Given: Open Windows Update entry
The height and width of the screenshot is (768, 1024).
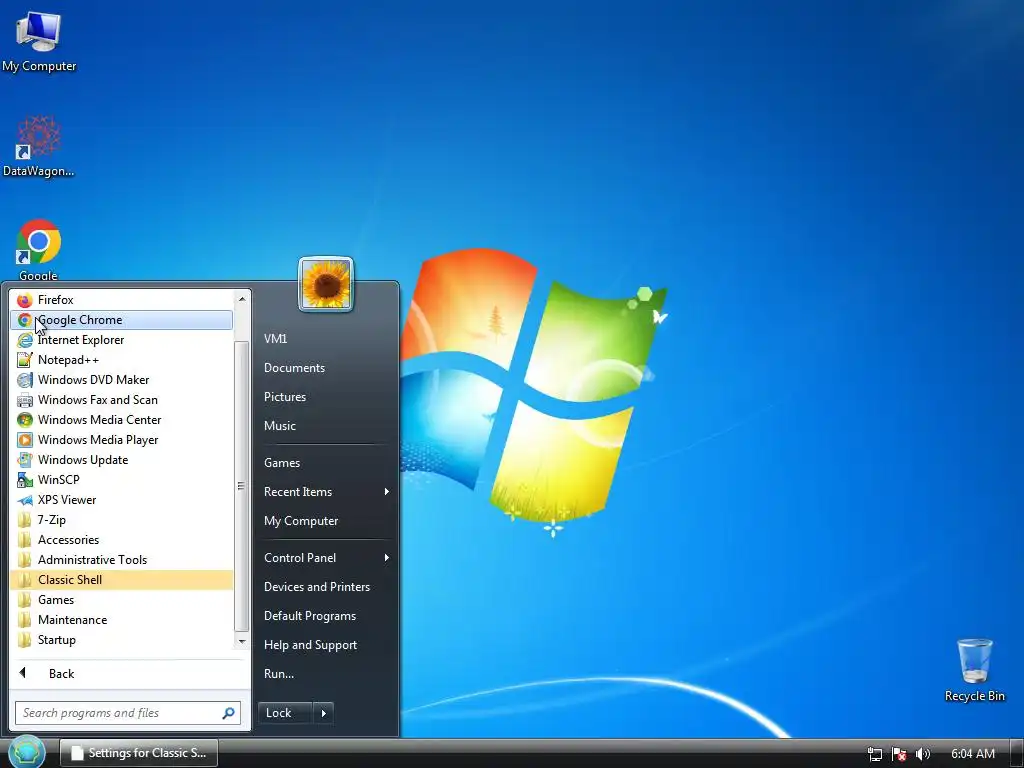Looking at the screenshot, I should [121, 460].
